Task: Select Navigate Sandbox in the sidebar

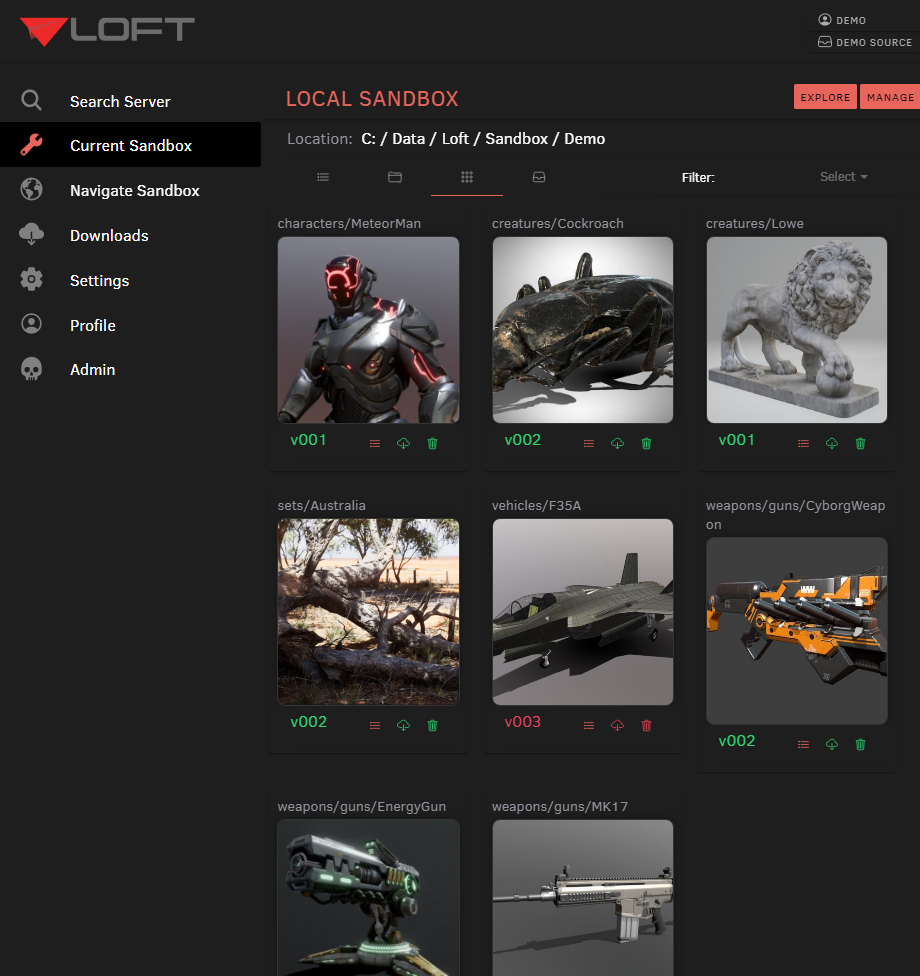Action: click(x=134, y=190)
